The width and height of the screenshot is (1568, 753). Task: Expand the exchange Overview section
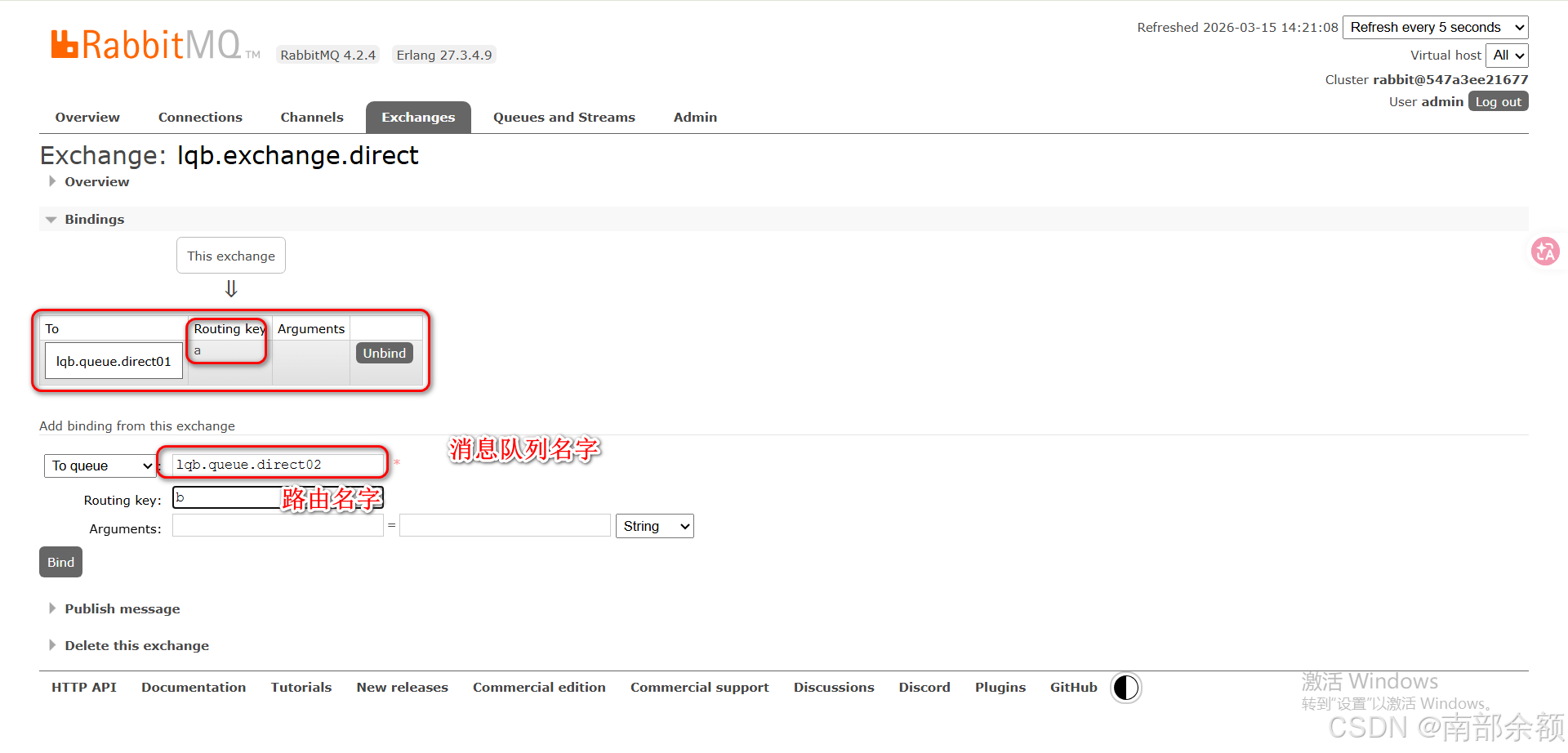[x=96, y=181]
